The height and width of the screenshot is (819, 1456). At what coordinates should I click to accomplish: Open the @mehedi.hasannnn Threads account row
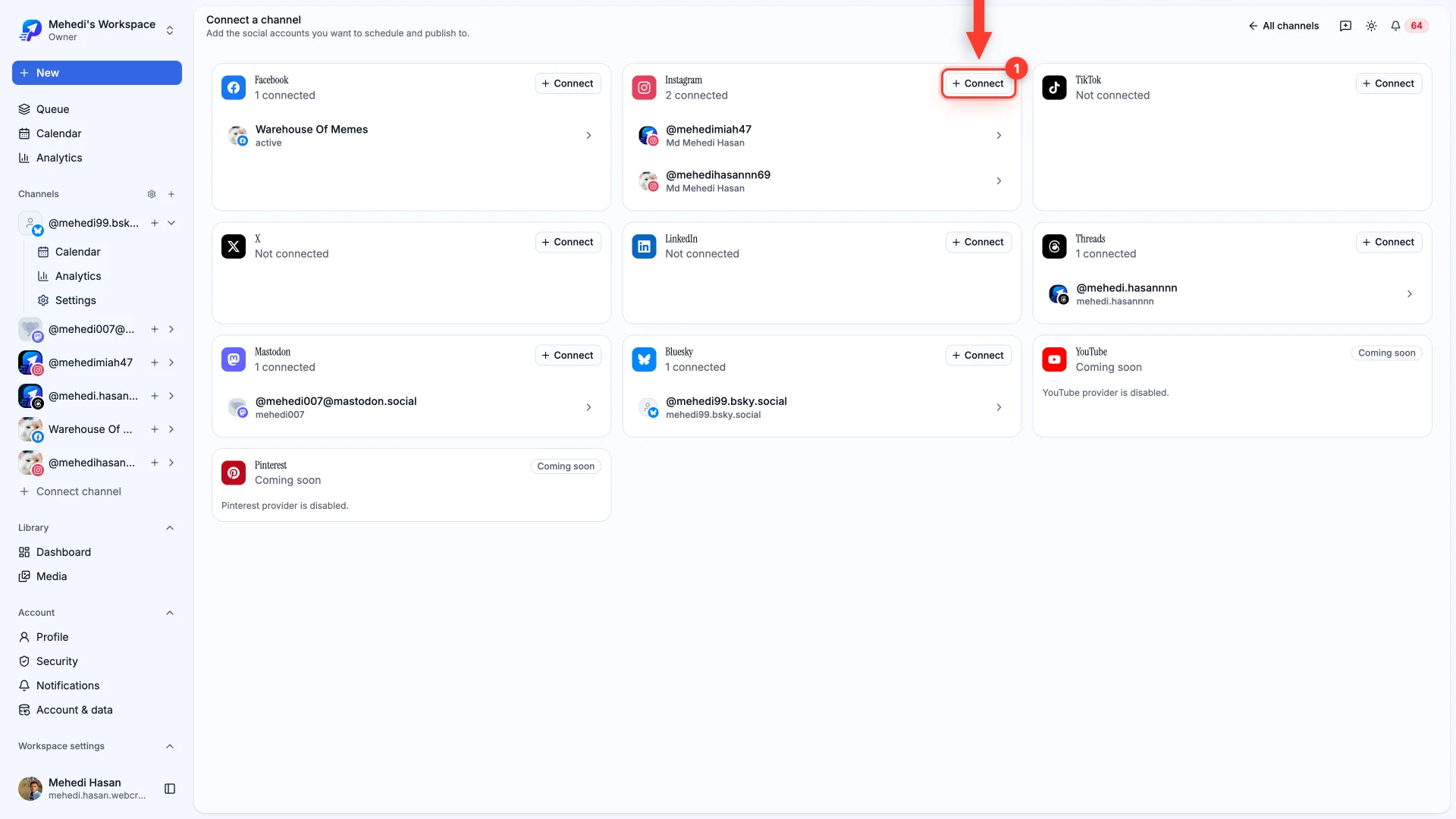click(x=1232, y=294)
